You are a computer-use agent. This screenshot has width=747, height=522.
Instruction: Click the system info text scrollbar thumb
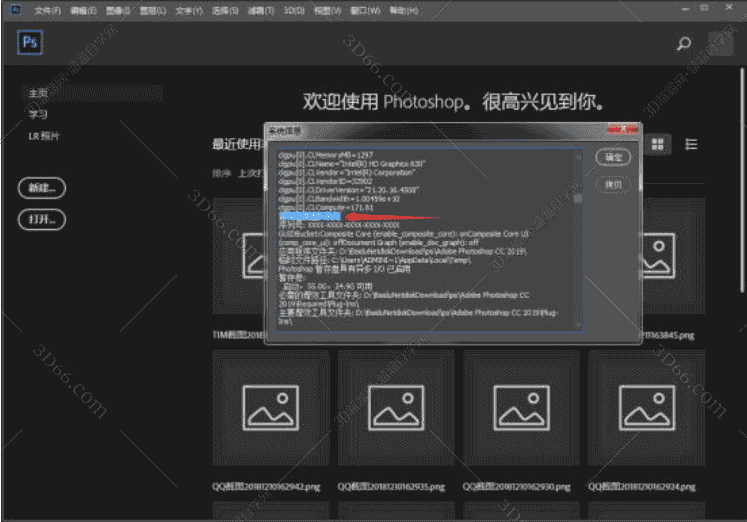577,198
